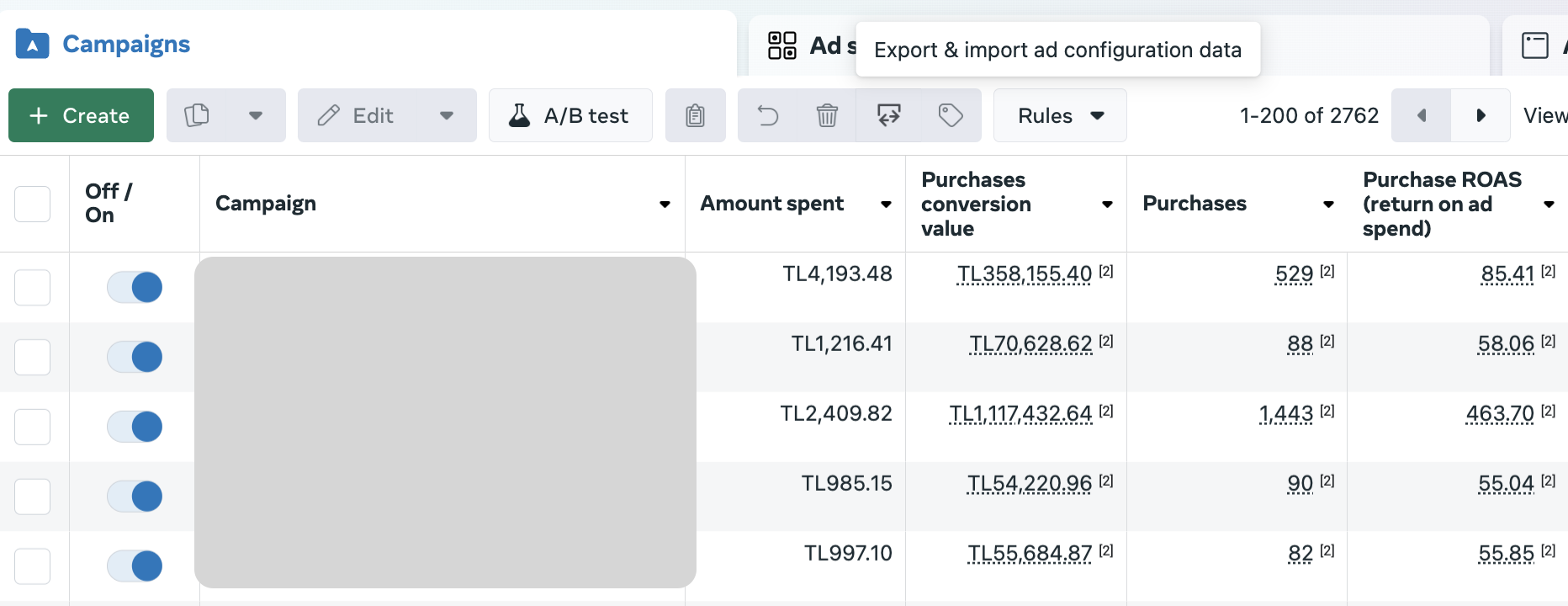This screenshot has width=1568, height=606.
Task: Click the duplicate campaign icon
Action: [x=197, y=115]
